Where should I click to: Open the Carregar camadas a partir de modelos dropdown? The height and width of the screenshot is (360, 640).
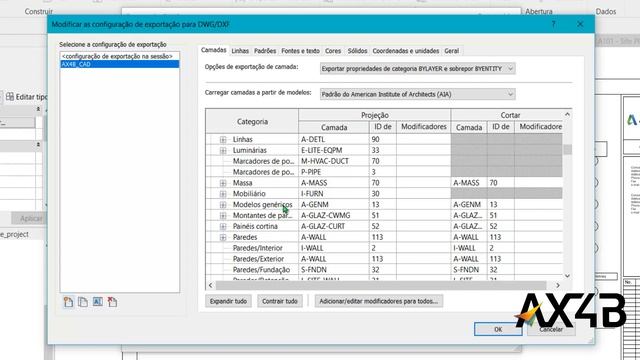(x=417, y=94)
